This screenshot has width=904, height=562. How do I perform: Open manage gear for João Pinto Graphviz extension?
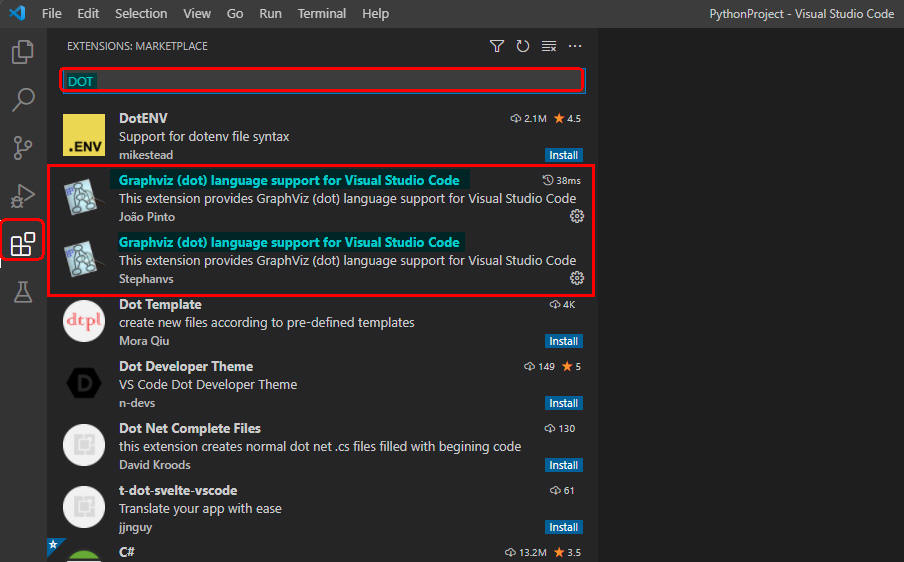(577, 216)
